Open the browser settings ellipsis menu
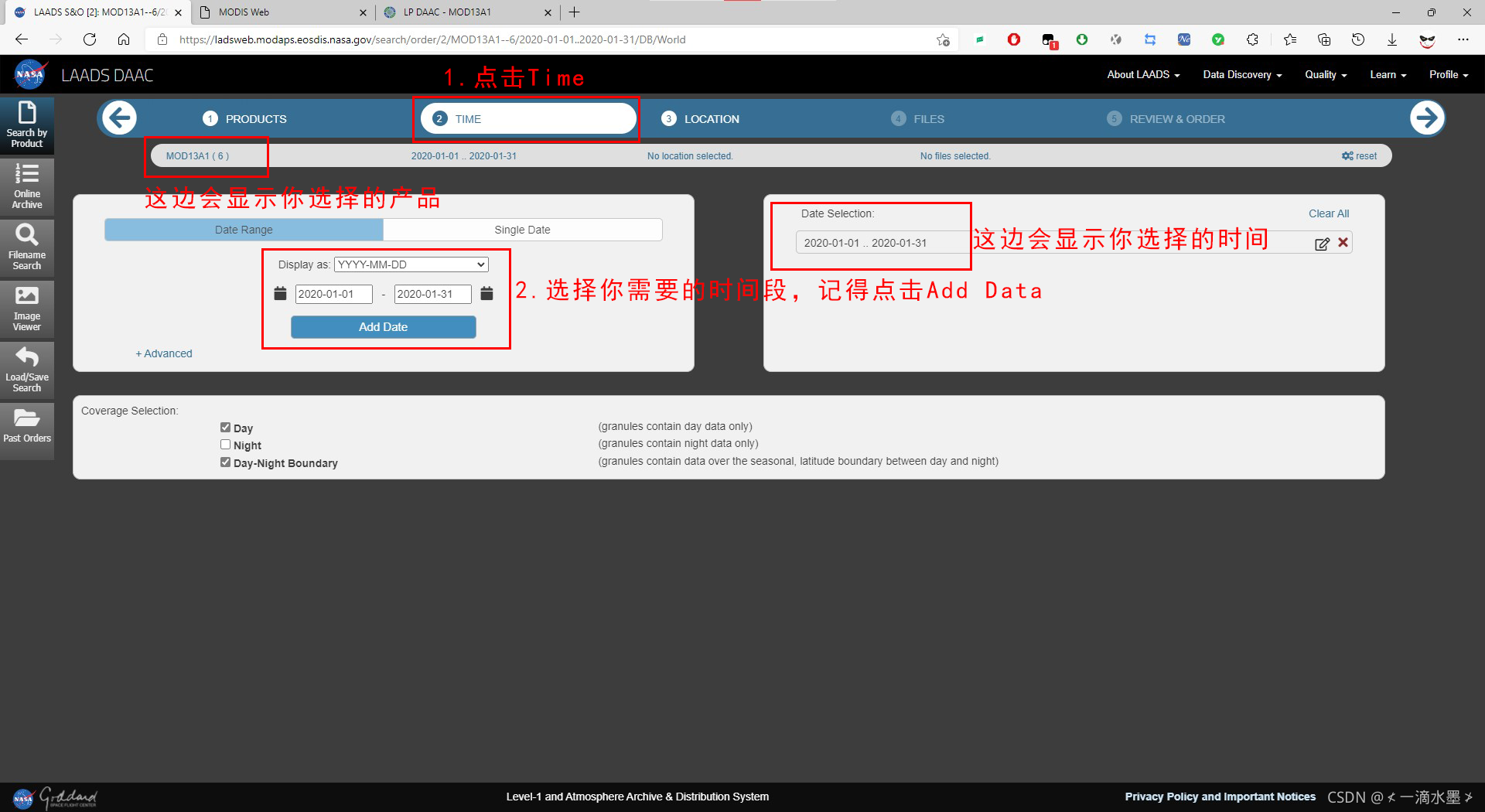Image resolution: width=1485 pixels, height=812 pixels. coord(1463,39)
